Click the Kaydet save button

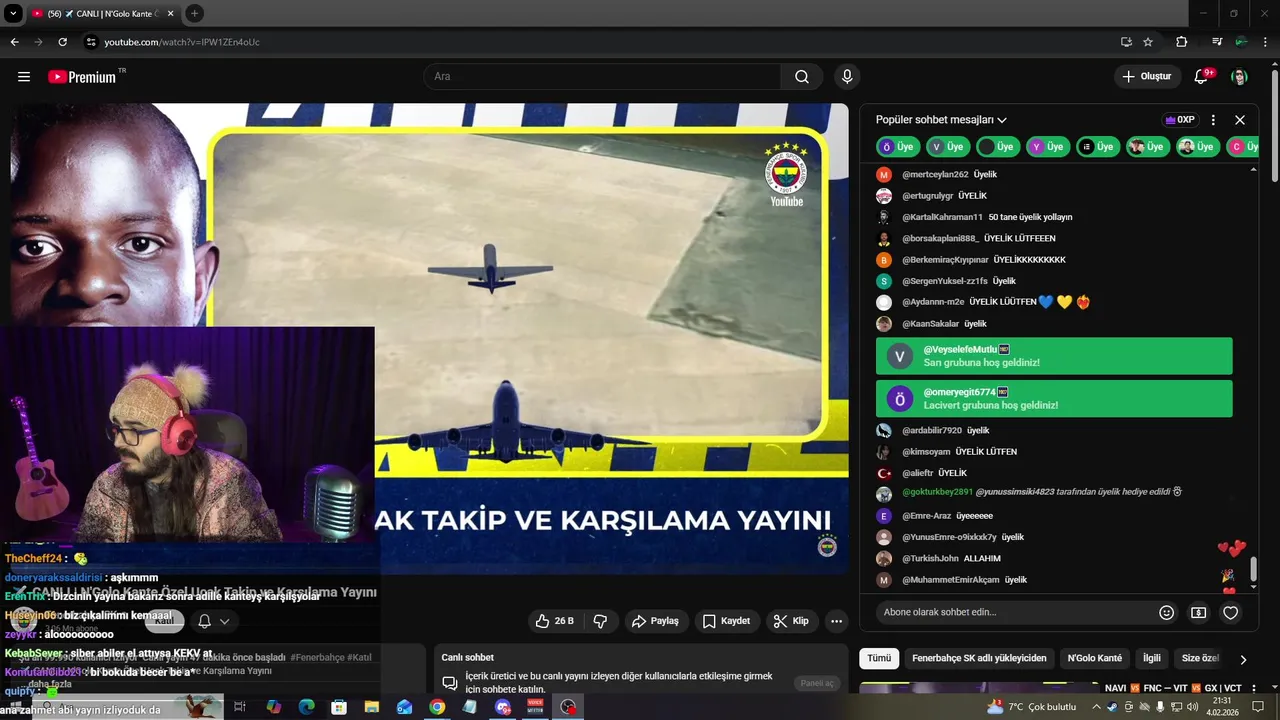[x=726, y=621]
